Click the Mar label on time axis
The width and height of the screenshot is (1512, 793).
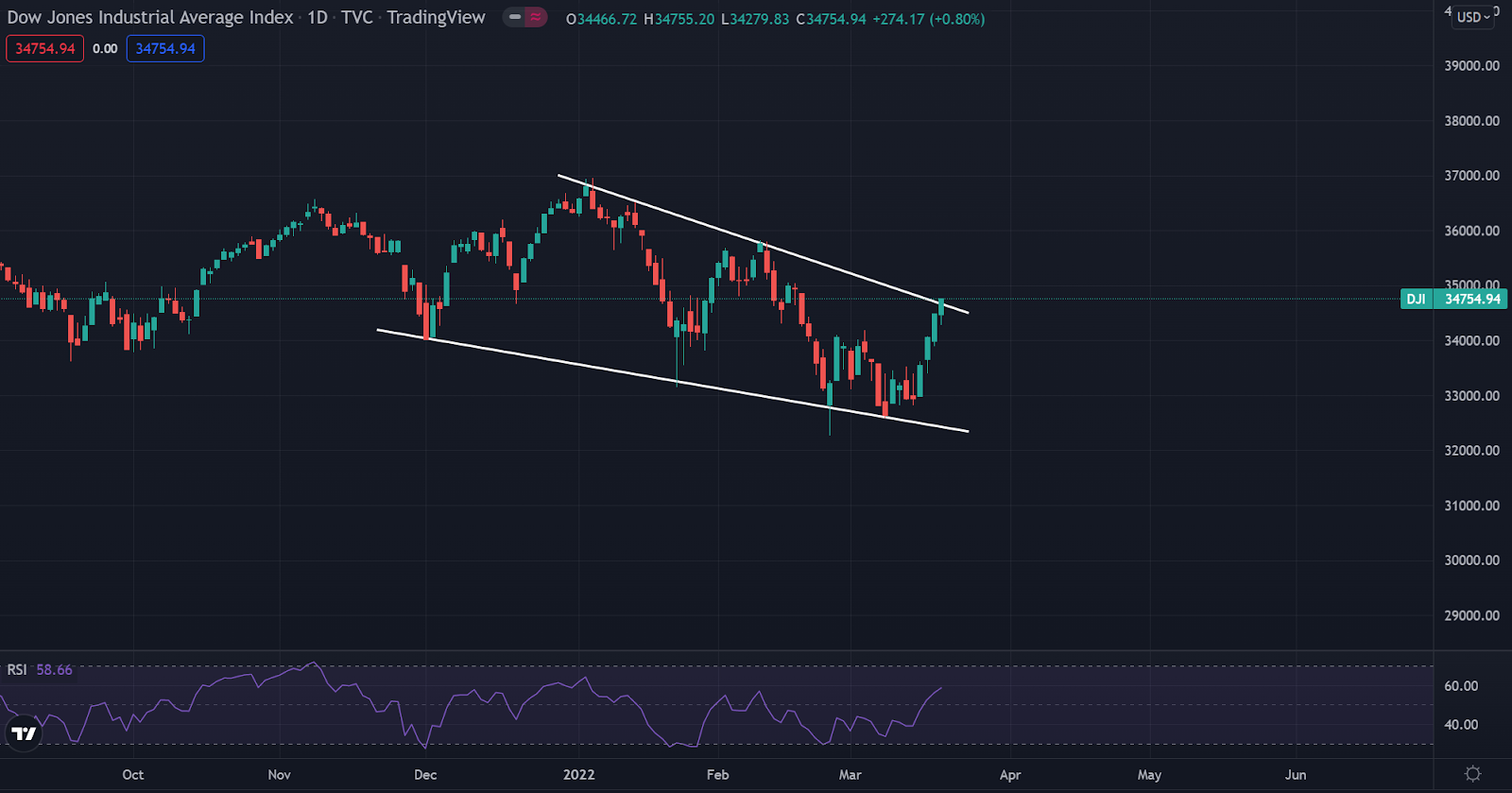(x=850, y=775)
